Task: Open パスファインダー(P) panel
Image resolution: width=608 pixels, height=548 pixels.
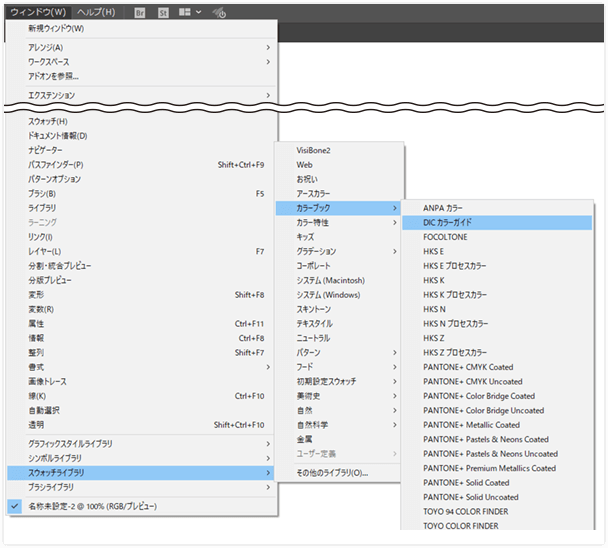Action: tap(142, 164)
